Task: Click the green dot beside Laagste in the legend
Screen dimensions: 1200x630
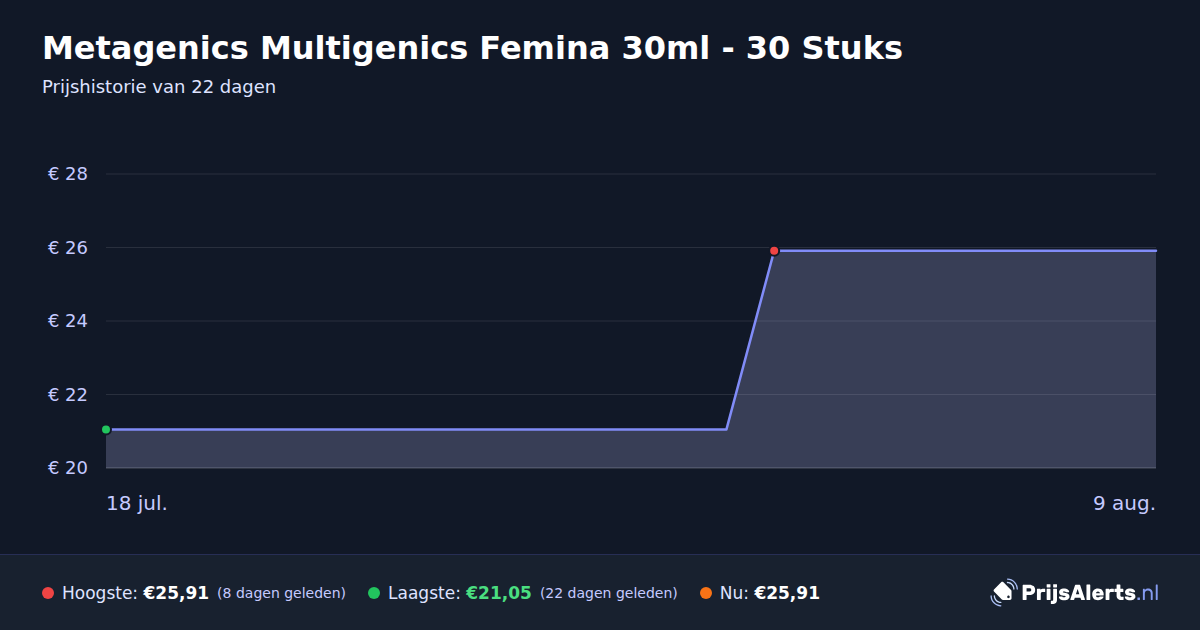Action: pos(374,593)
